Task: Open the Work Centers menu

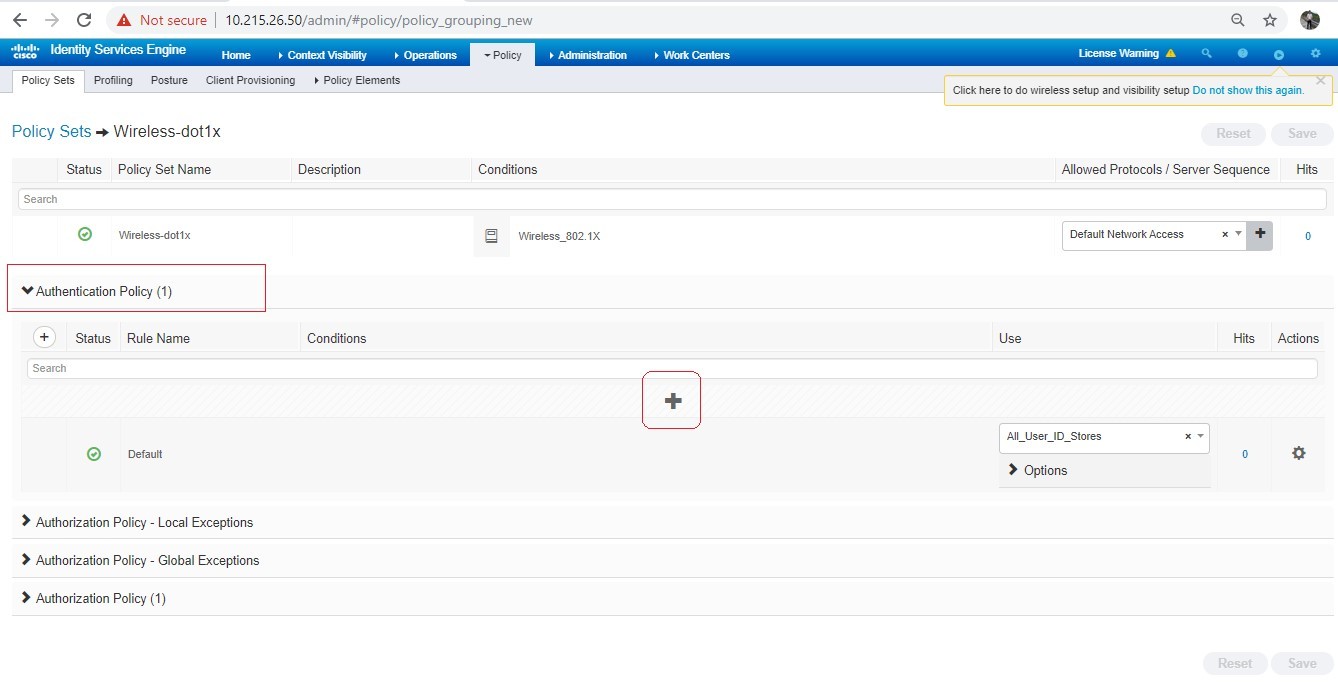Action: 691,55
